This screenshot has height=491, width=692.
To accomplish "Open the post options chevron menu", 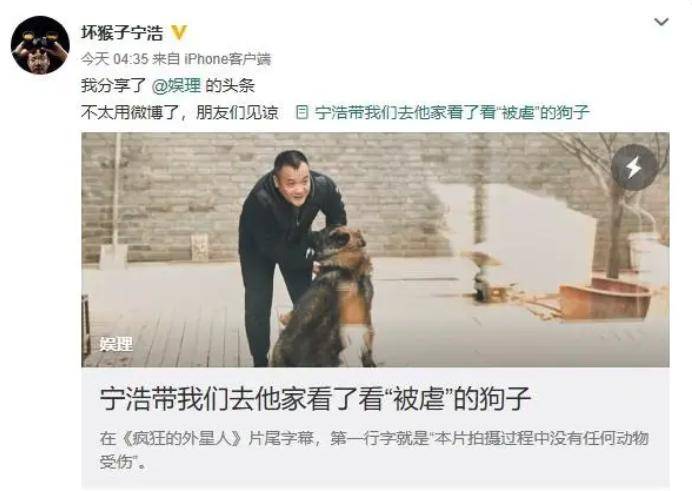I will [661, 21].
